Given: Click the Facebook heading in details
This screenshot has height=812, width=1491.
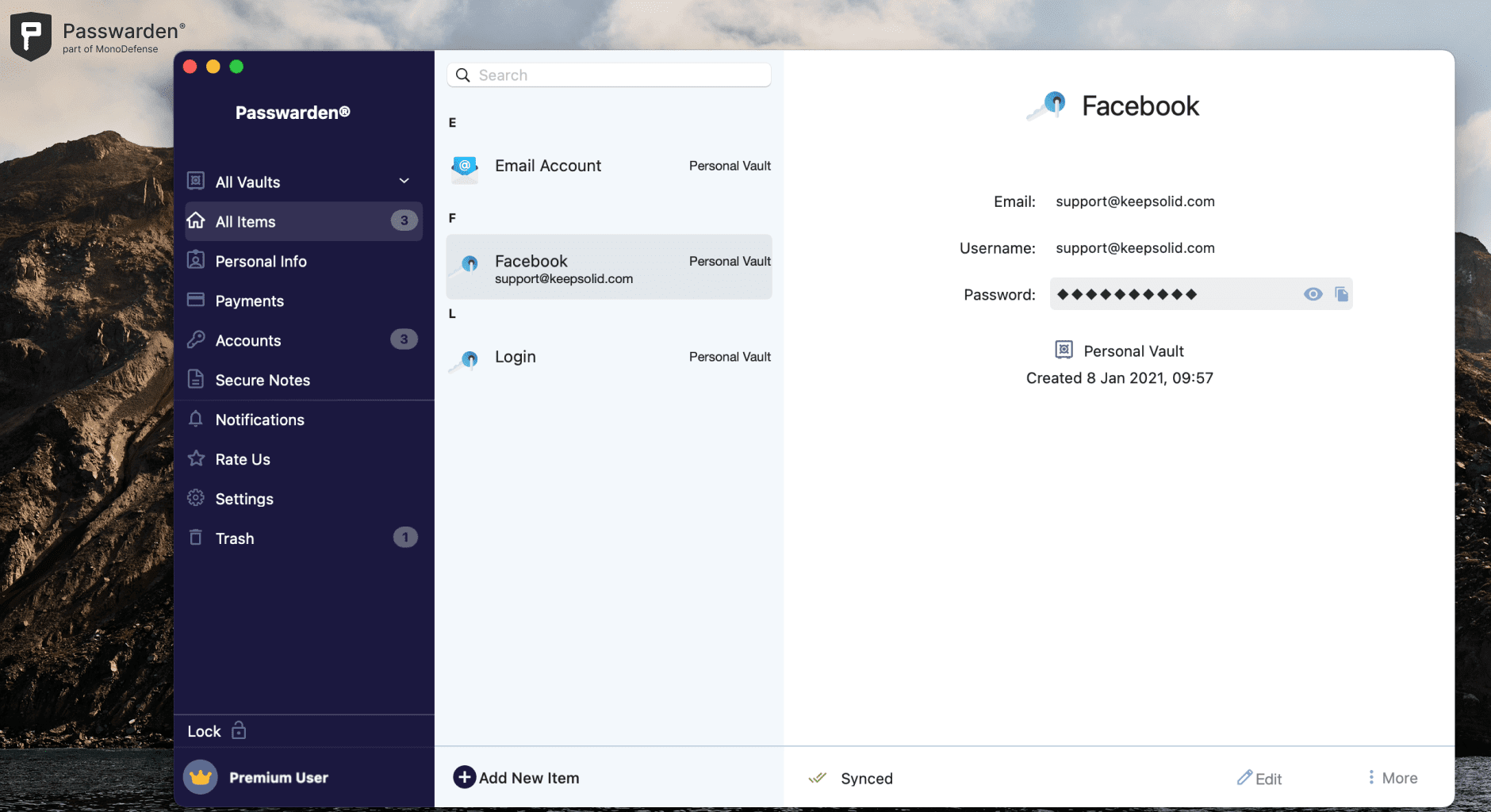Looking at the screenshot, I should [x=1140, y=106].
